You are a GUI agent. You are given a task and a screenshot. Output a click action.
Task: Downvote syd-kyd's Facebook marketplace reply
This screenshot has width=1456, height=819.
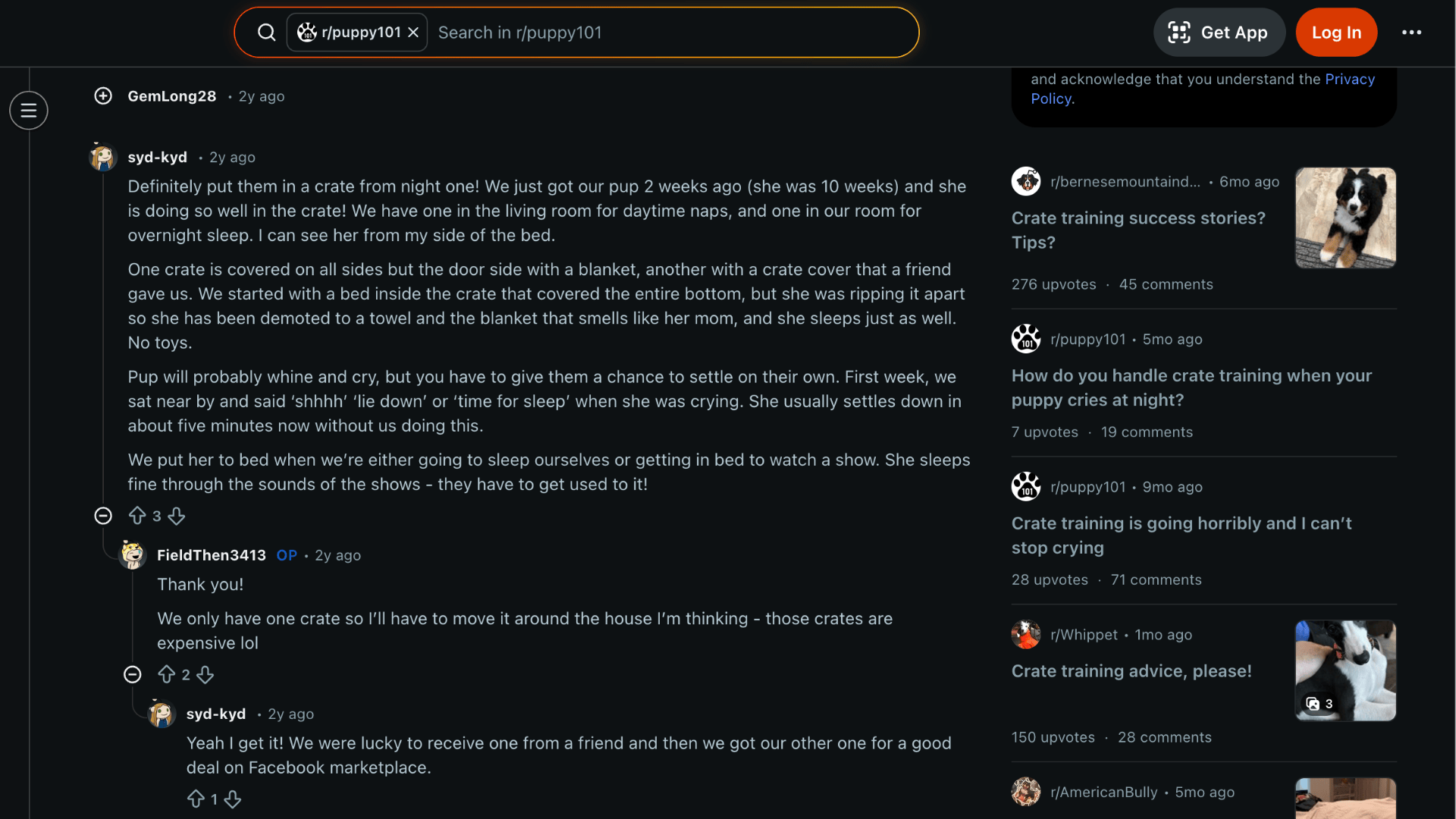click(x=233, y=799)
